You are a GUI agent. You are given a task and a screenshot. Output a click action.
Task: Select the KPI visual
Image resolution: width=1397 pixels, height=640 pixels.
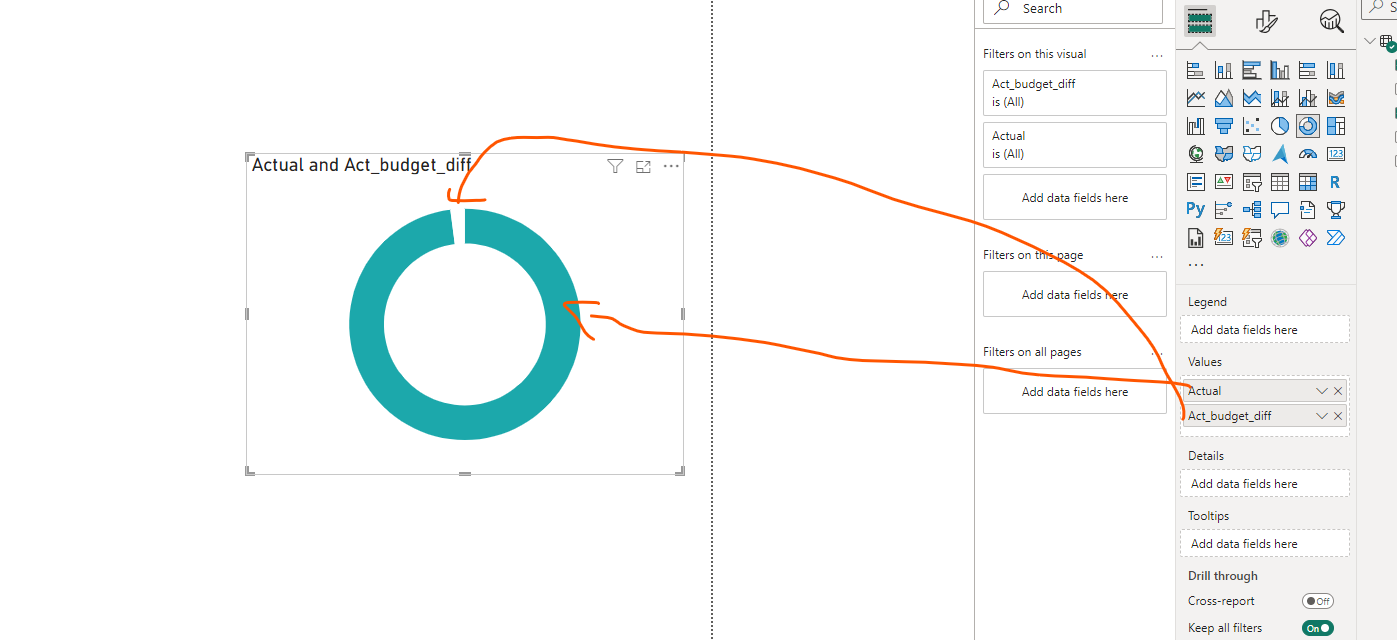(1223, 182)
